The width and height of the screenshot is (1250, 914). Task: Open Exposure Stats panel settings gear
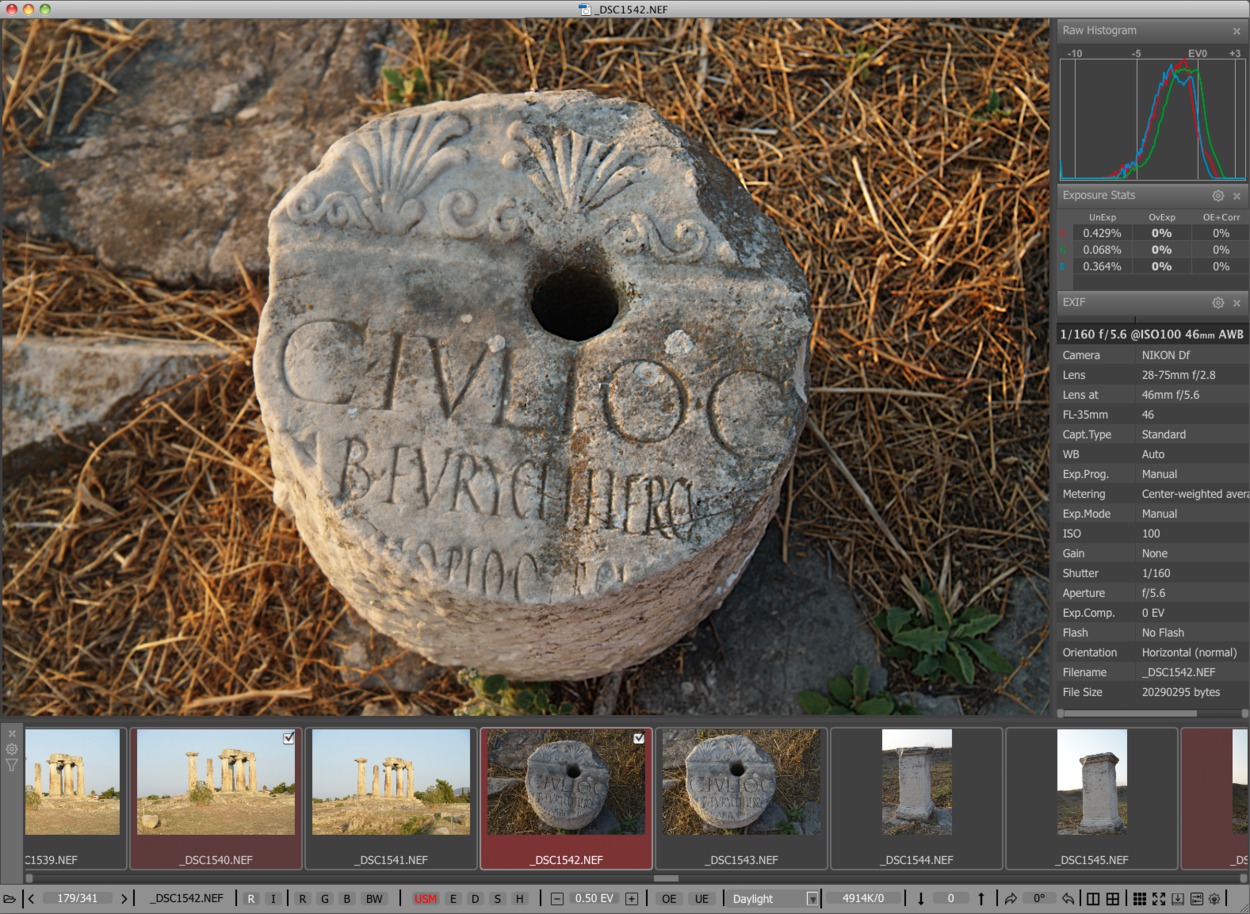pyautogui.click(x=1218, y=196)
